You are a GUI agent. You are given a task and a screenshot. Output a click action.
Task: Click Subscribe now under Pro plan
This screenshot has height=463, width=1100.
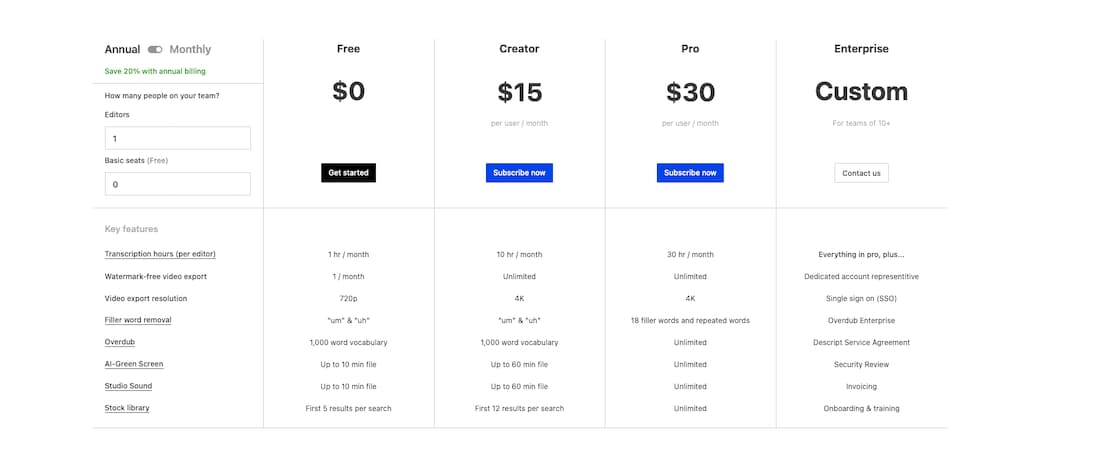click(690, 173)
